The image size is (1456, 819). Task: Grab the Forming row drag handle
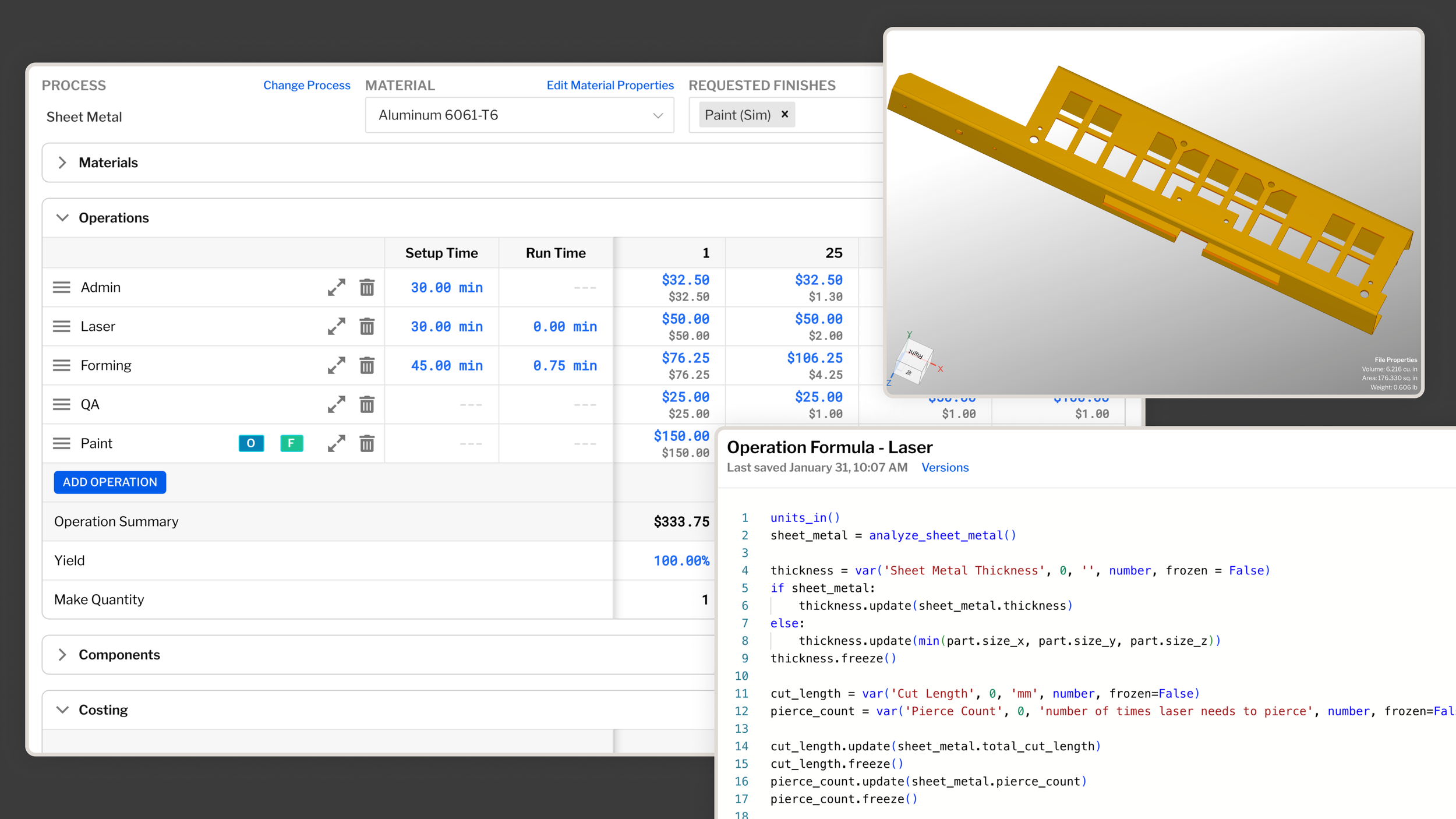(62, 365)
